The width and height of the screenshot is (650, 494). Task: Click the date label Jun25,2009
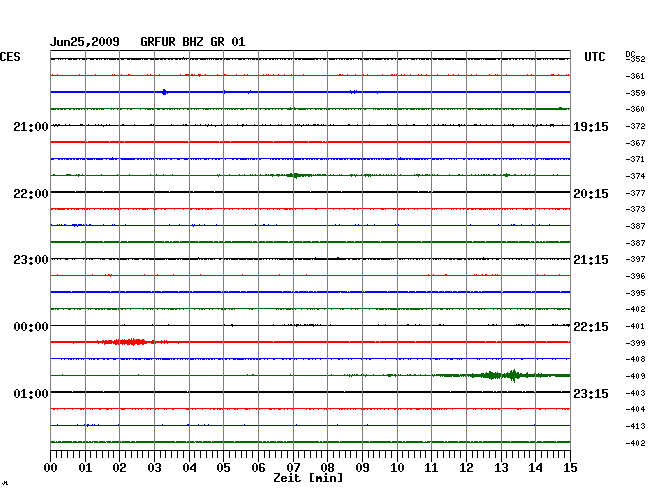click(x=85, y=42)
